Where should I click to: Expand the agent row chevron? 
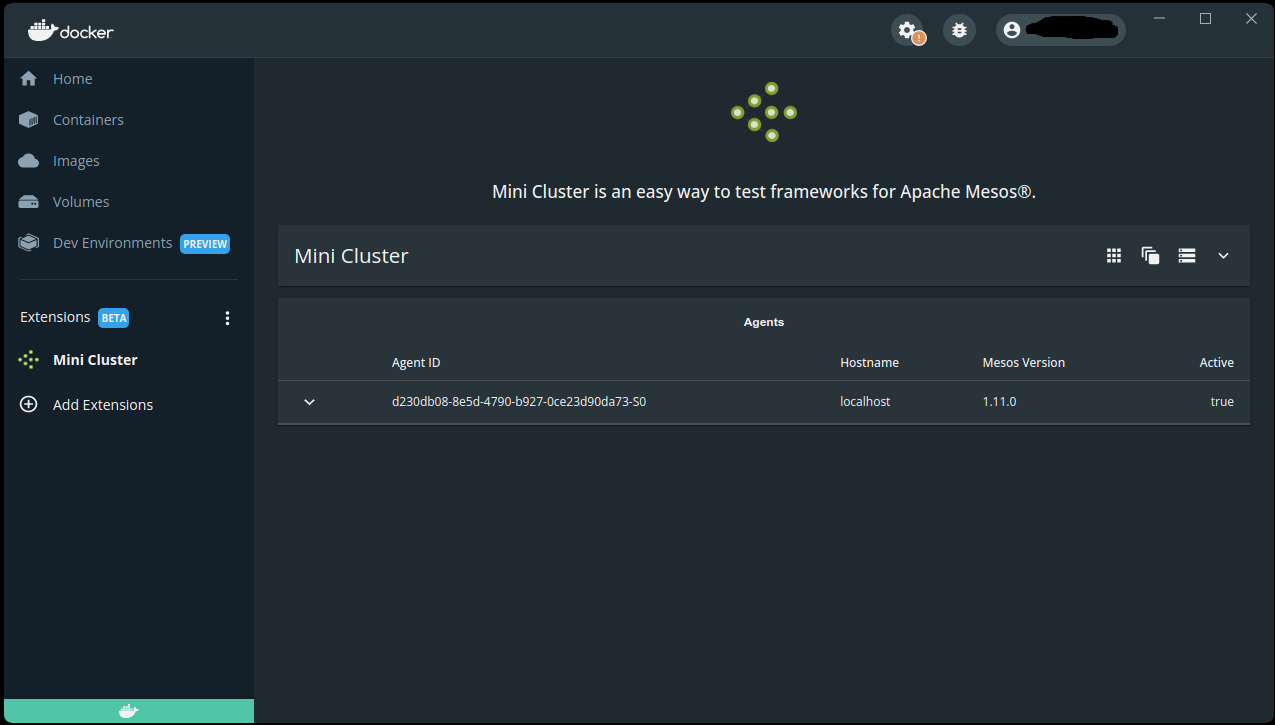click(309, 402)
